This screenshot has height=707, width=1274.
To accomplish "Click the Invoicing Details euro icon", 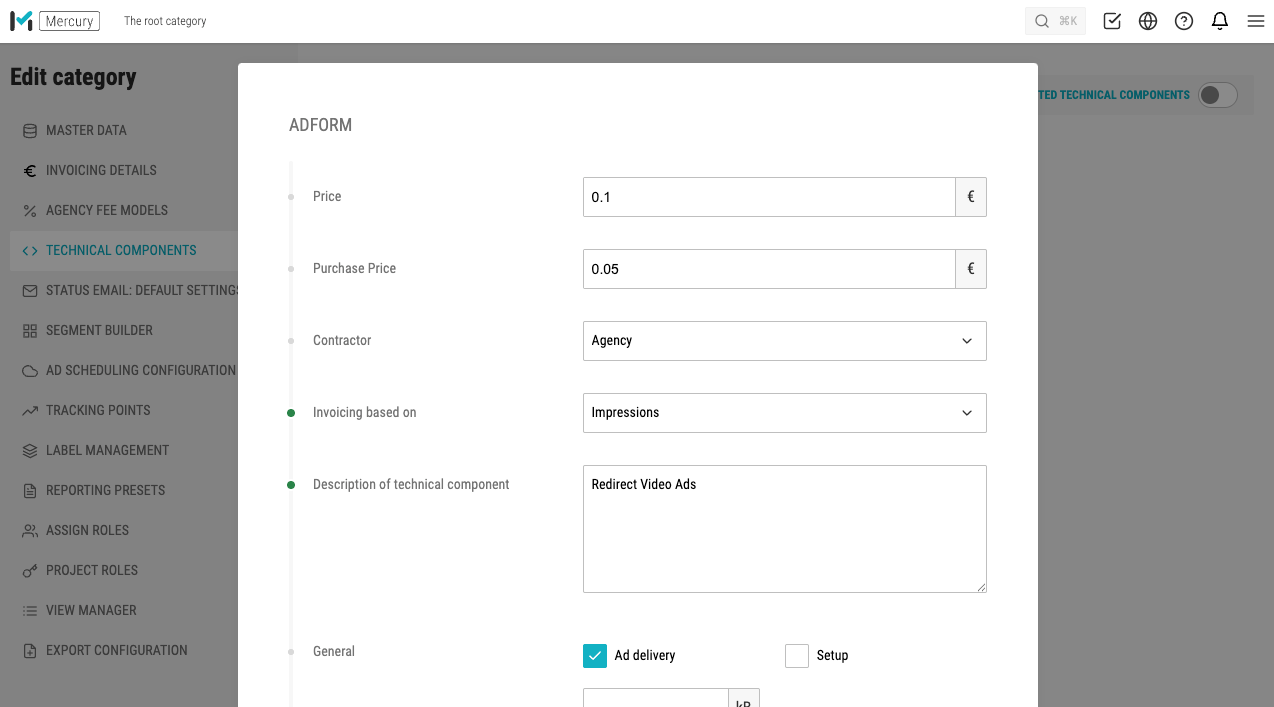I will pyautogui.click(x=30, y=170).
